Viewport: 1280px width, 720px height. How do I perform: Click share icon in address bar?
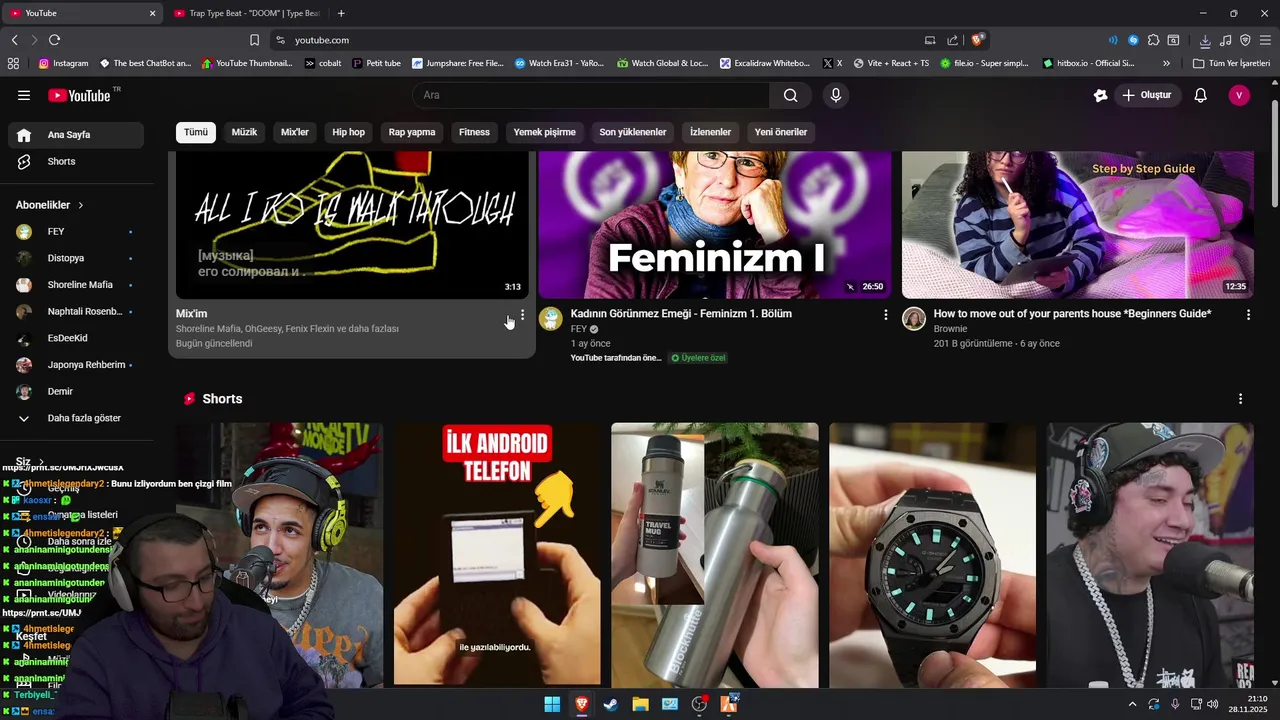[952, 40]
